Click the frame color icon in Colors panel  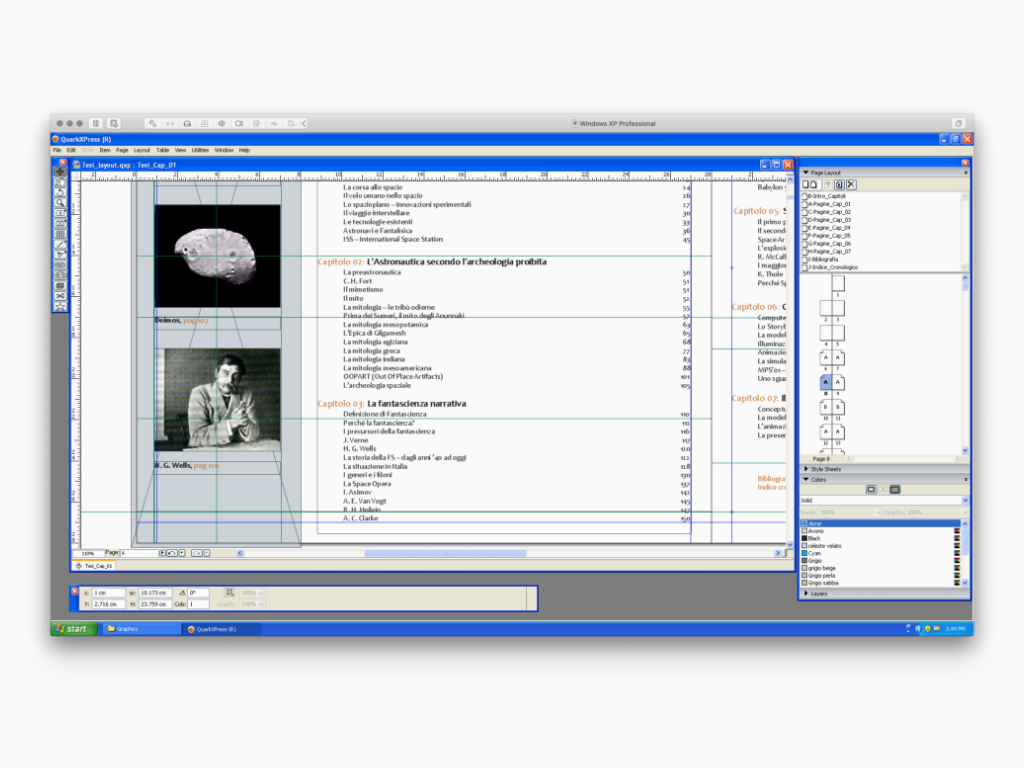click(871, 490)
